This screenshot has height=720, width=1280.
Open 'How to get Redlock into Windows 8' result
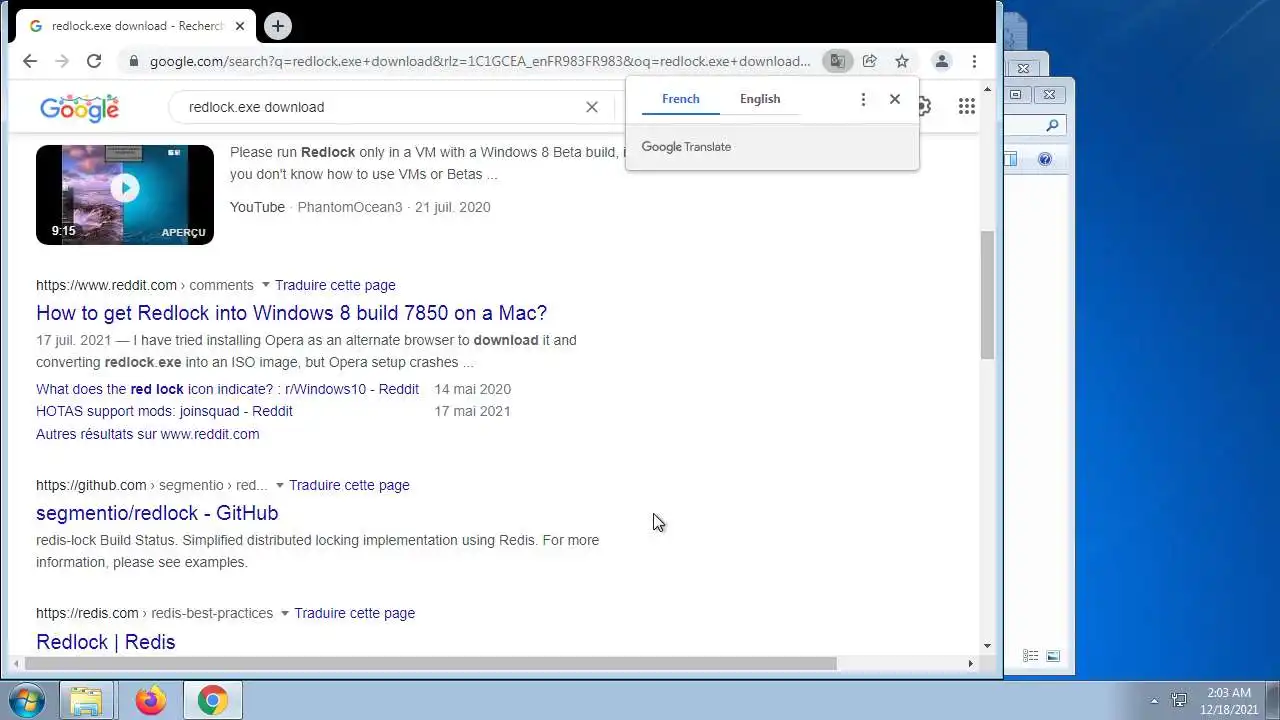(x=291, y=313)
